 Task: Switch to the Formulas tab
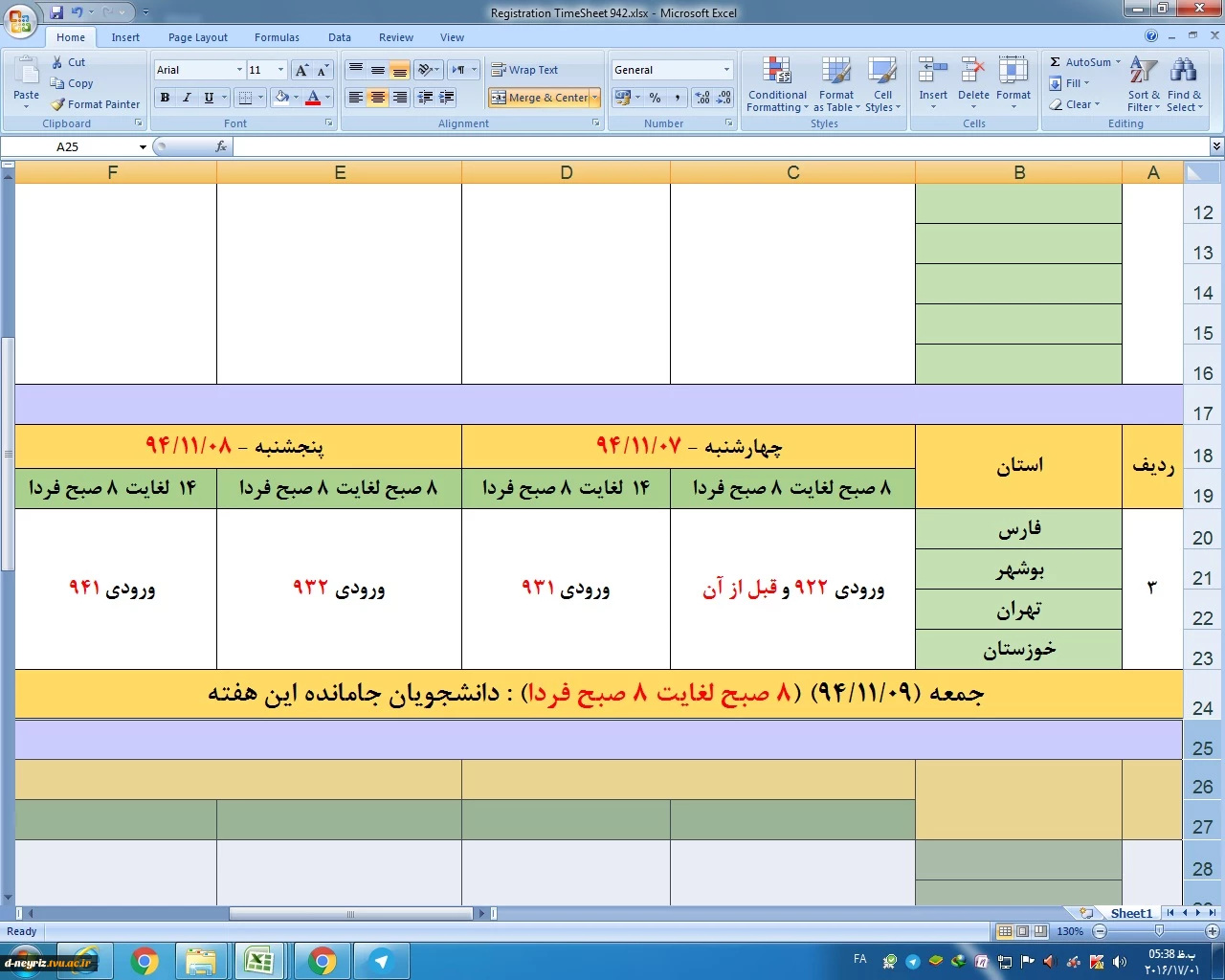(277, 37)
